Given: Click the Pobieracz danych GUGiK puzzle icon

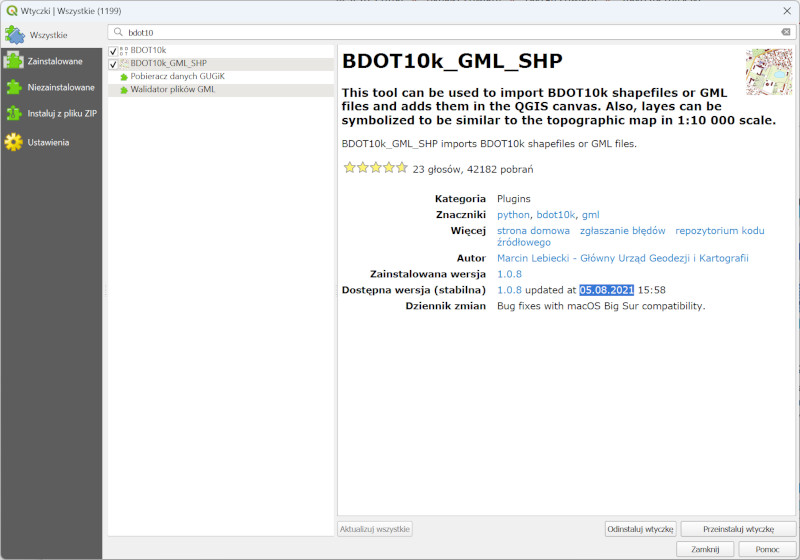Looking at the screenshot, I should 124,77.
